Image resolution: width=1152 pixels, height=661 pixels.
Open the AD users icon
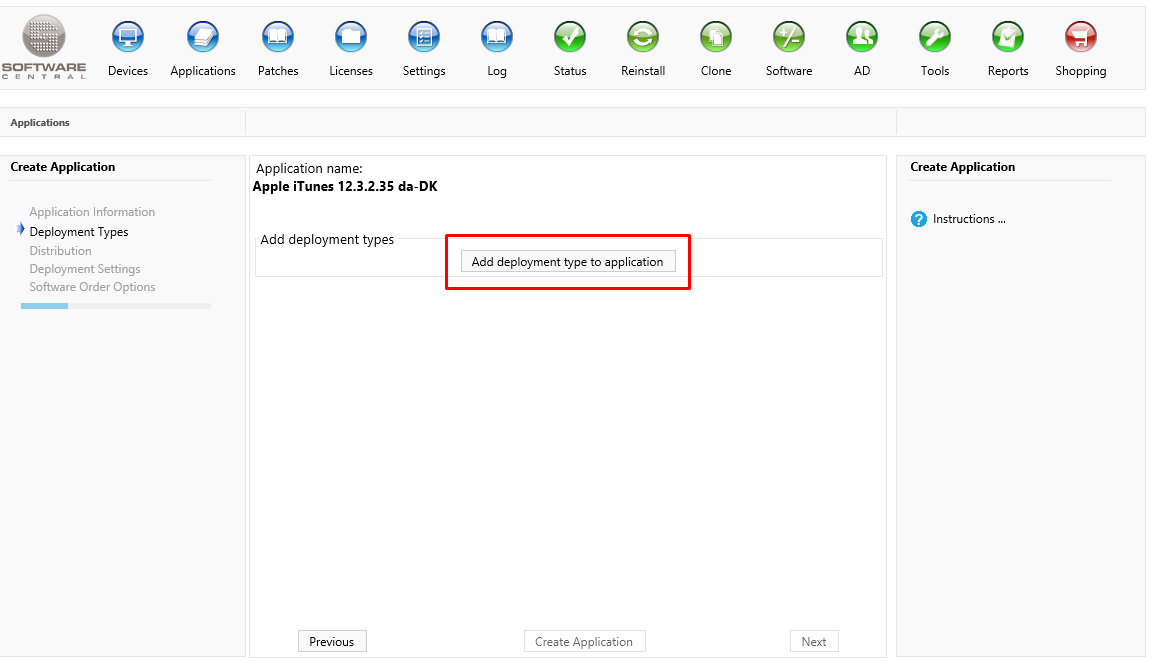click(862, 38)
